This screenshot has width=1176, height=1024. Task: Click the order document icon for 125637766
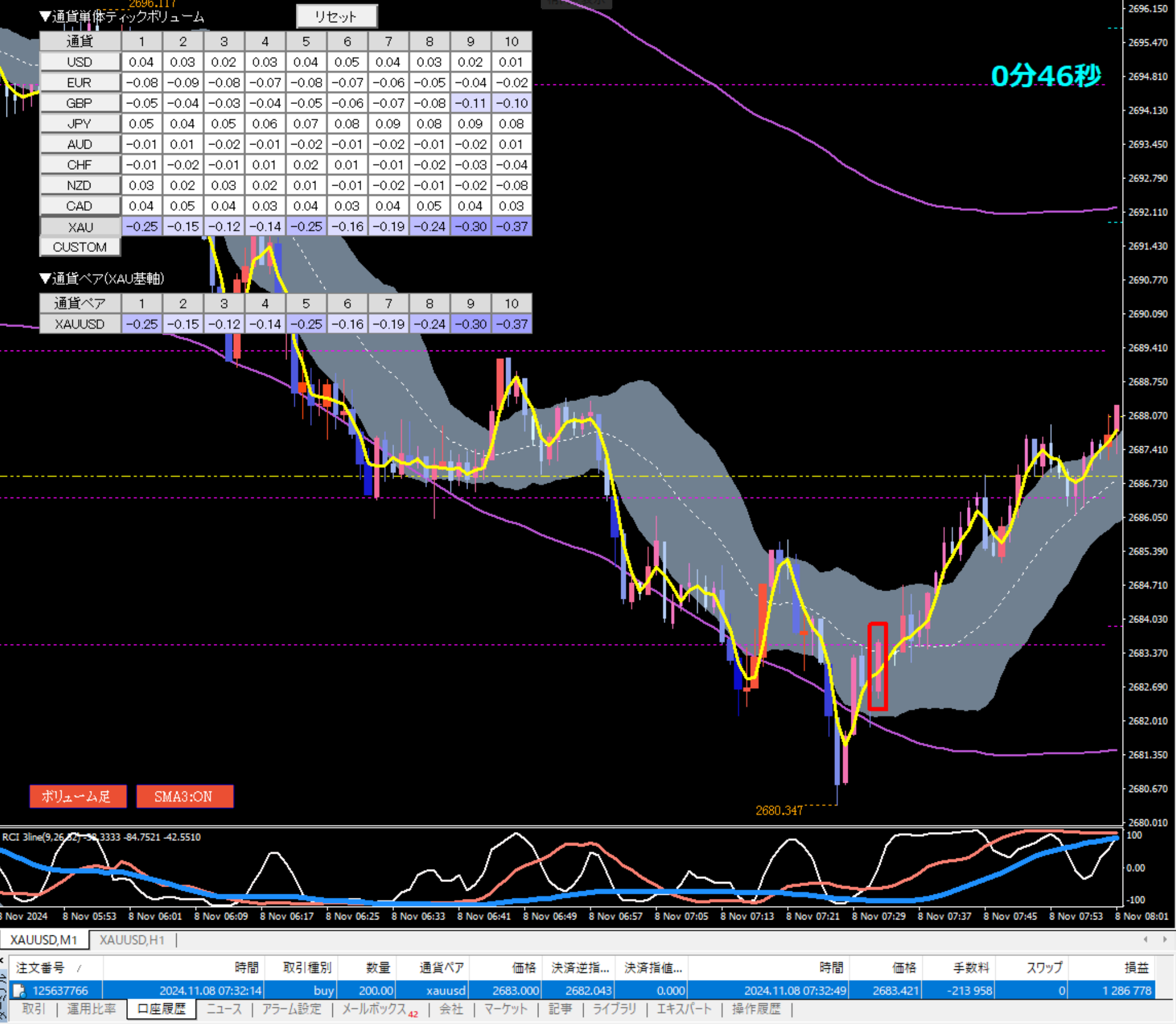(19, 991)
